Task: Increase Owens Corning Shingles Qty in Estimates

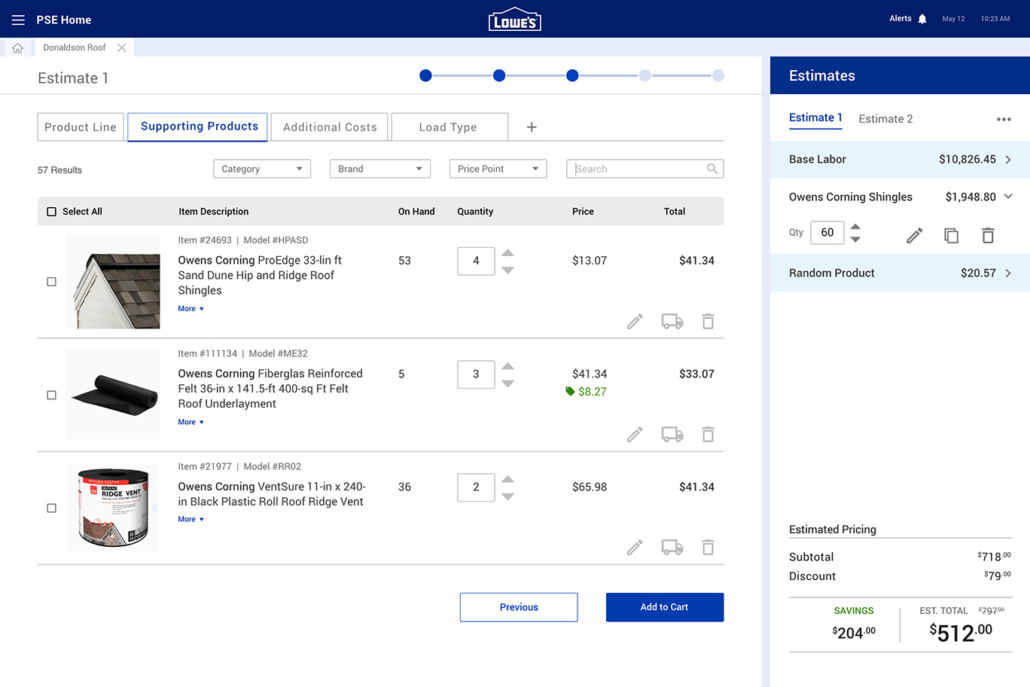Action: coord(855,227)
